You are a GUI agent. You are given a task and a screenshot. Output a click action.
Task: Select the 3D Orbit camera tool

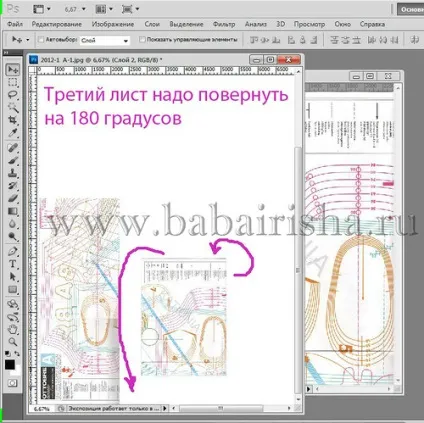tap(13, 316)
